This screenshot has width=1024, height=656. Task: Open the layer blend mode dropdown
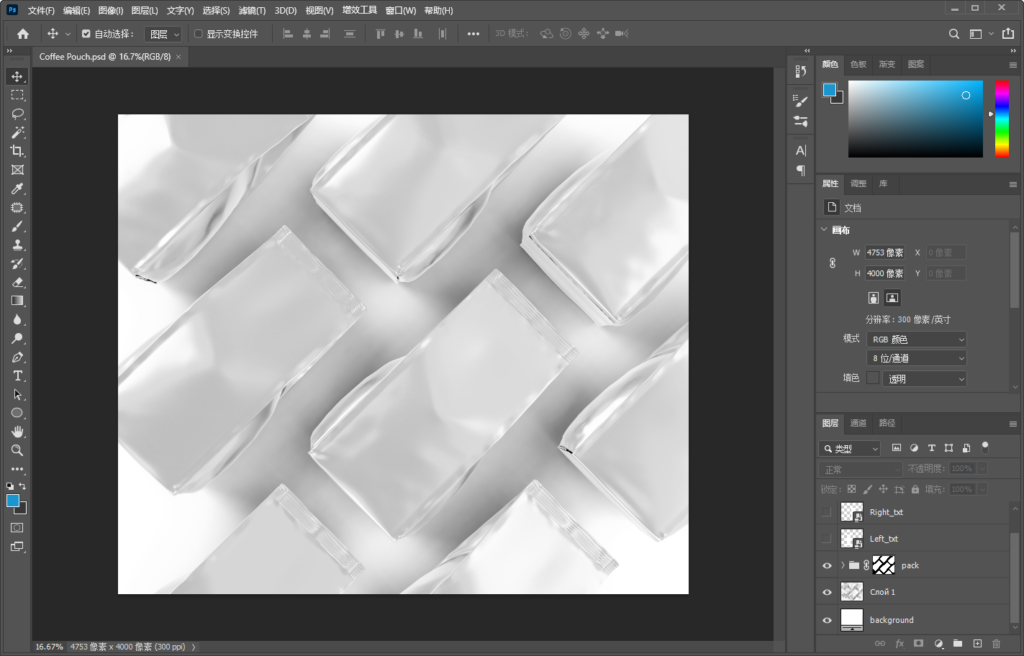861,469
